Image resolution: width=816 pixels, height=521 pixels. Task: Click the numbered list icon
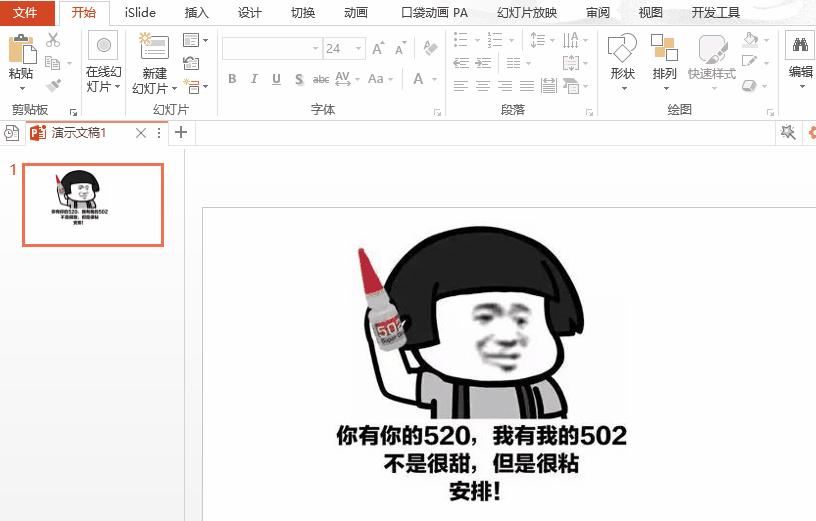click(x=495, y=40)
